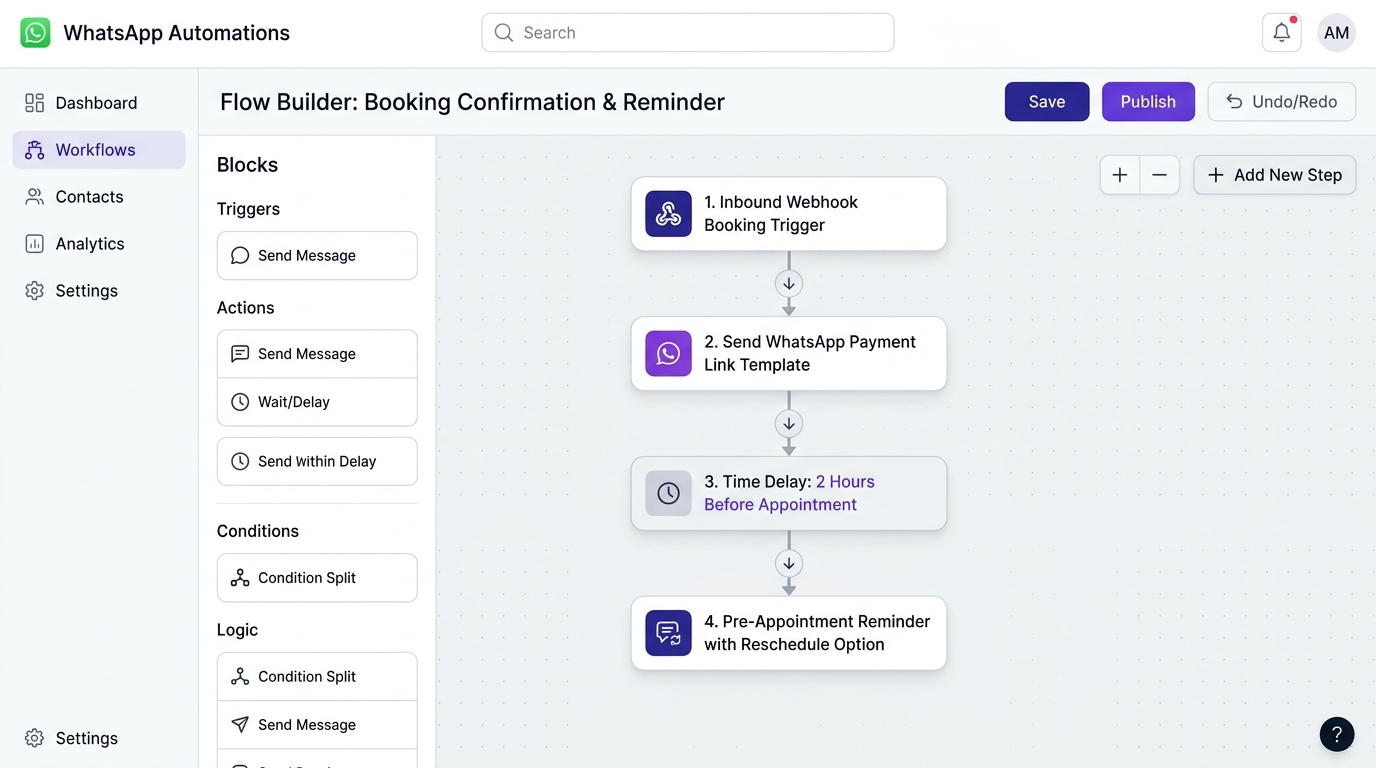Click the clock icon on Send Within Delay
The image size is (1376, 768).
point(240,462)
